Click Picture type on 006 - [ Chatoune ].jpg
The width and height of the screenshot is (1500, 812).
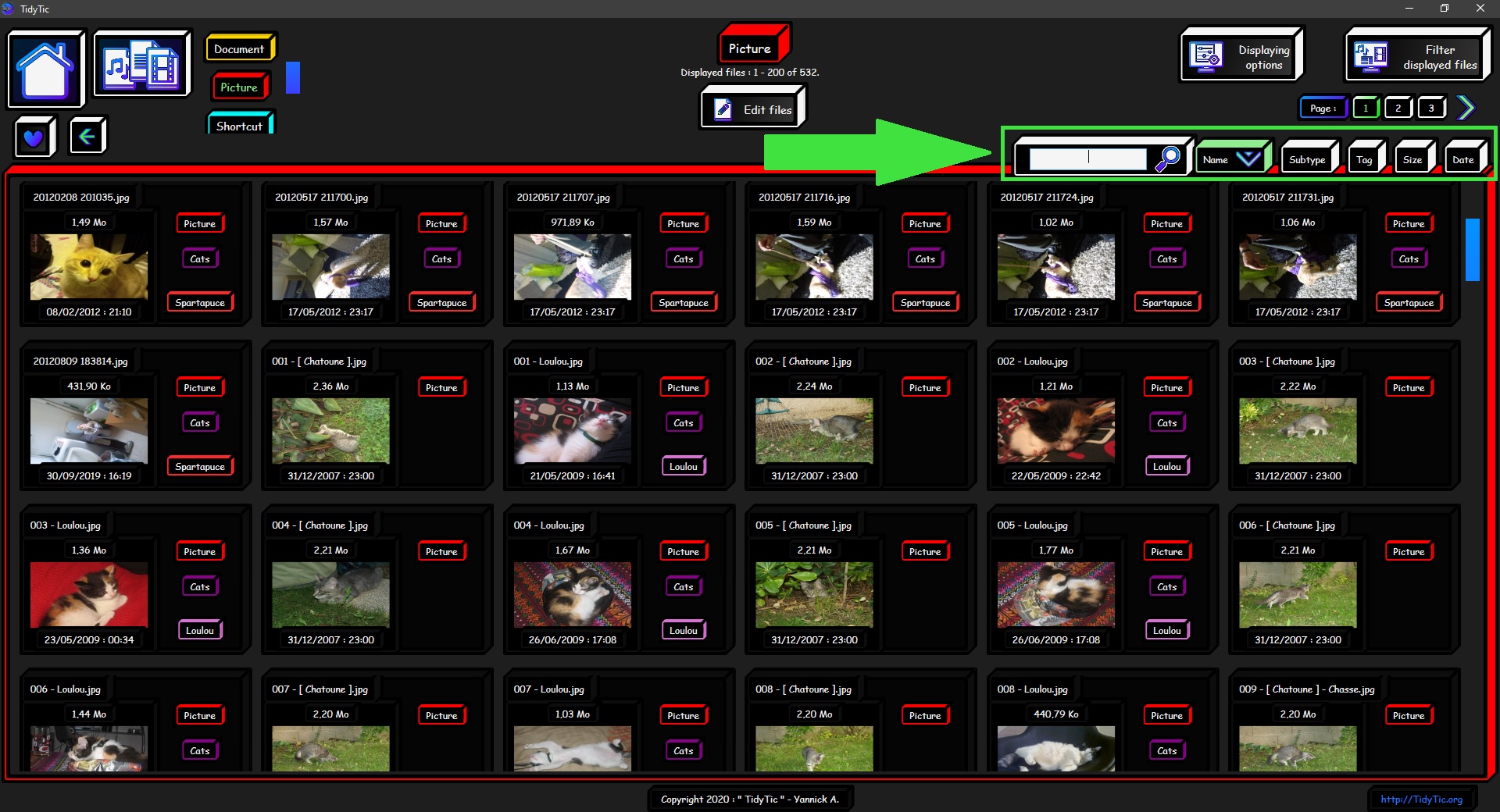pyautogui.click(x=1409, y=551)
